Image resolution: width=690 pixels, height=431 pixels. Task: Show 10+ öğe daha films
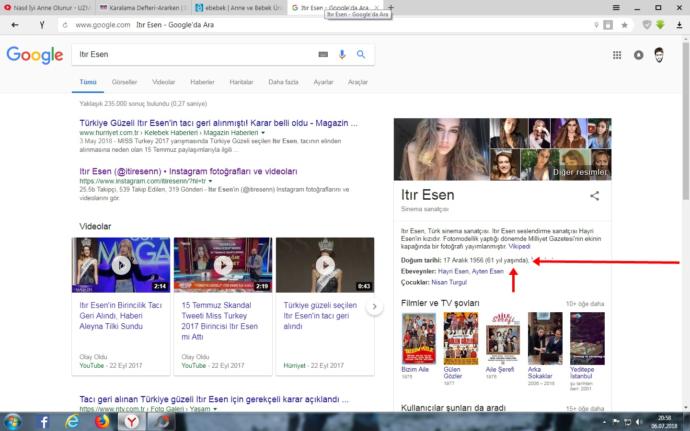coord(585,304)
